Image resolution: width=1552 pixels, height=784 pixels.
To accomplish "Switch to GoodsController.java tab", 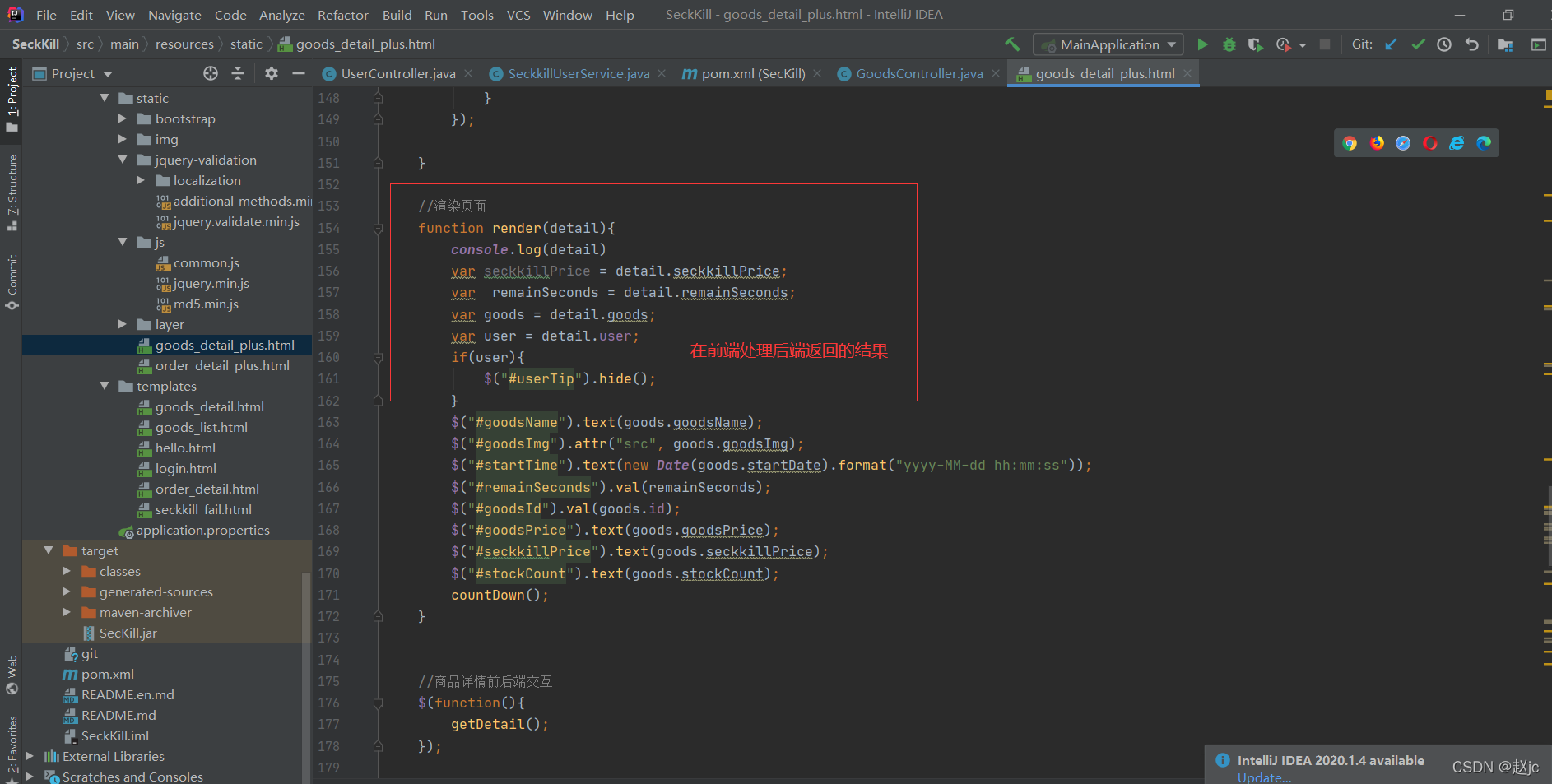I will (x=919, y=73).
